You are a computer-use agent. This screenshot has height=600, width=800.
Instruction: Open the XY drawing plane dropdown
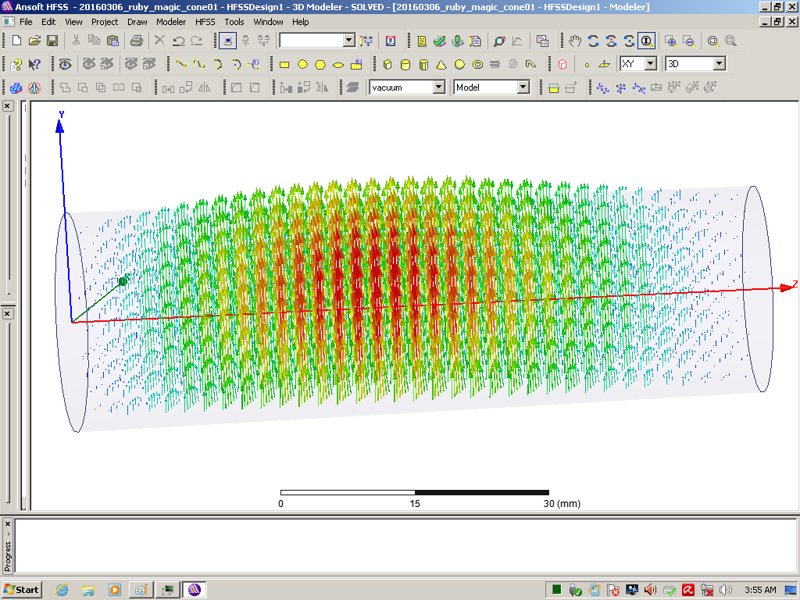(x=650, y=64)
